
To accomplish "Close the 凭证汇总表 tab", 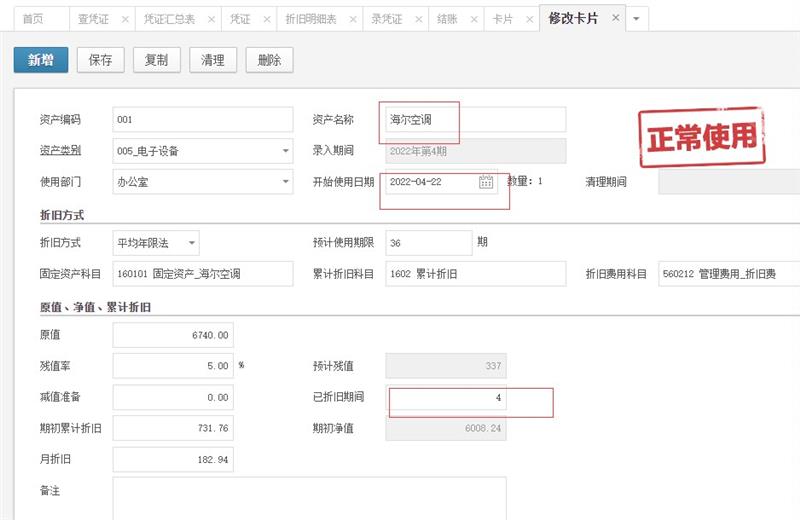I will pyautogui.click(x=209, y=19).
